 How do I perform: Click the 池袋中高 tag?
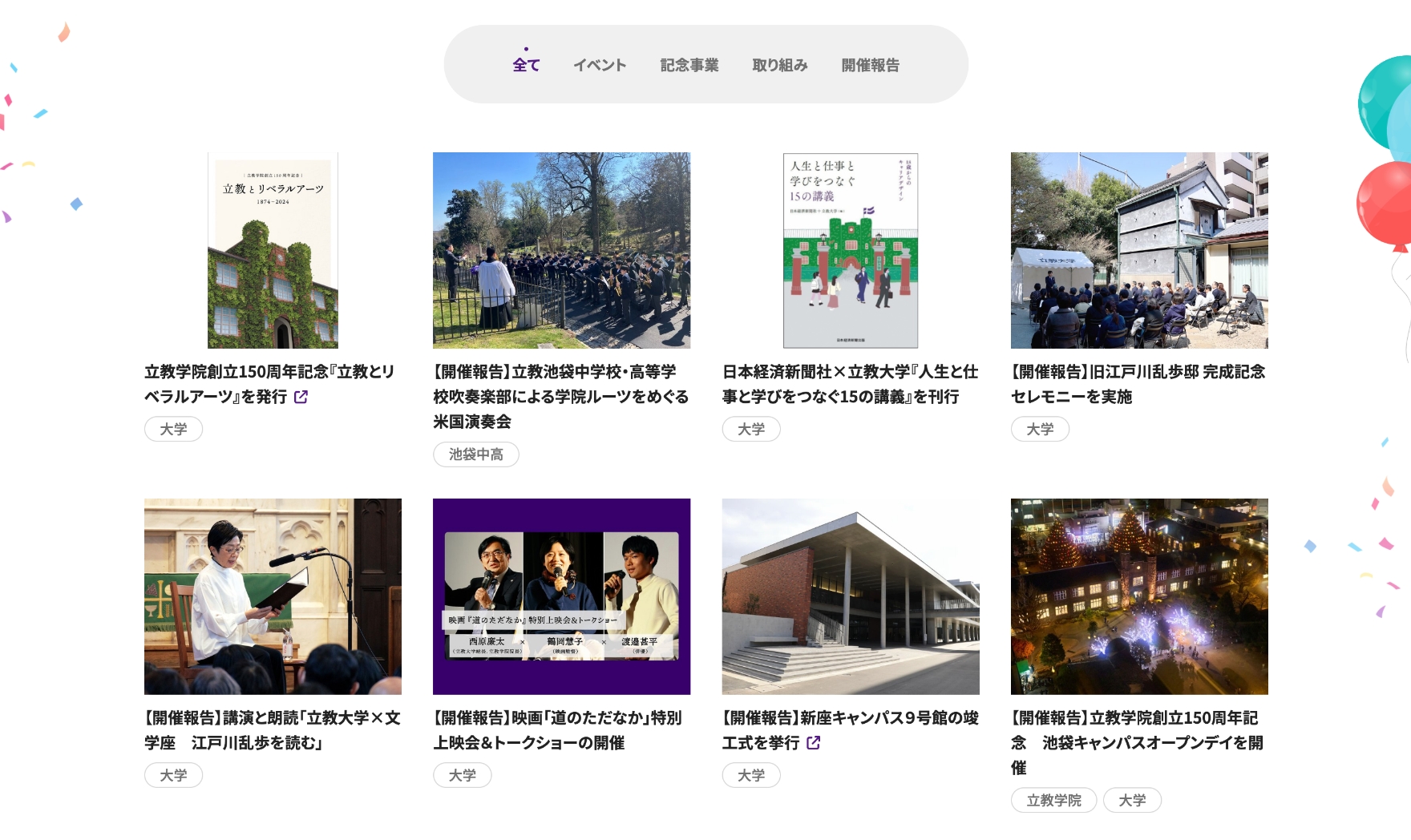pyautogui.click(x=475, y=454)
